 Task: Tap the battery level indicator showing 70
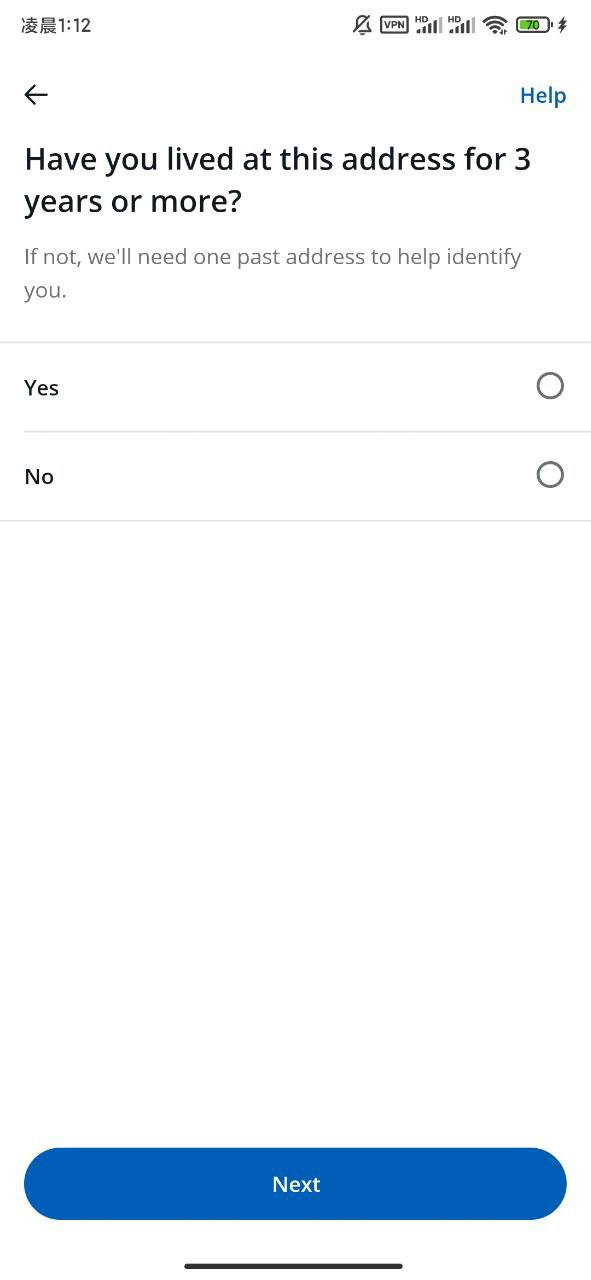[x=533, y=25]
